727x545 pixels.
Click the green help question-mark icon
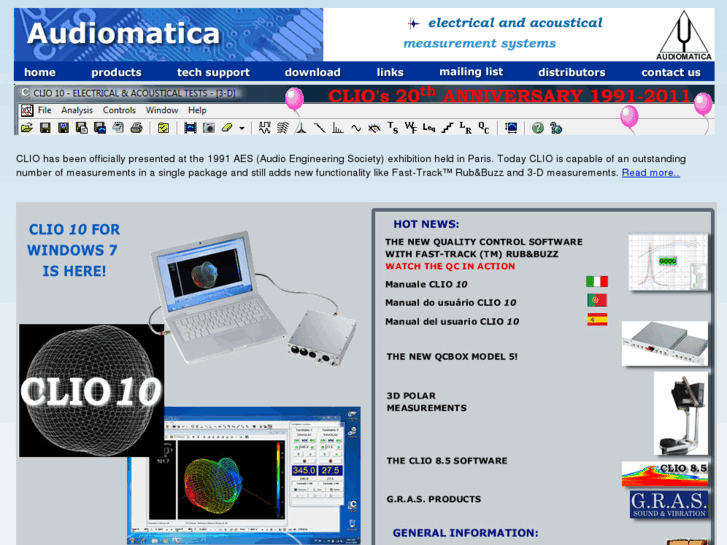pyautogui.click(x=538, y=128)
